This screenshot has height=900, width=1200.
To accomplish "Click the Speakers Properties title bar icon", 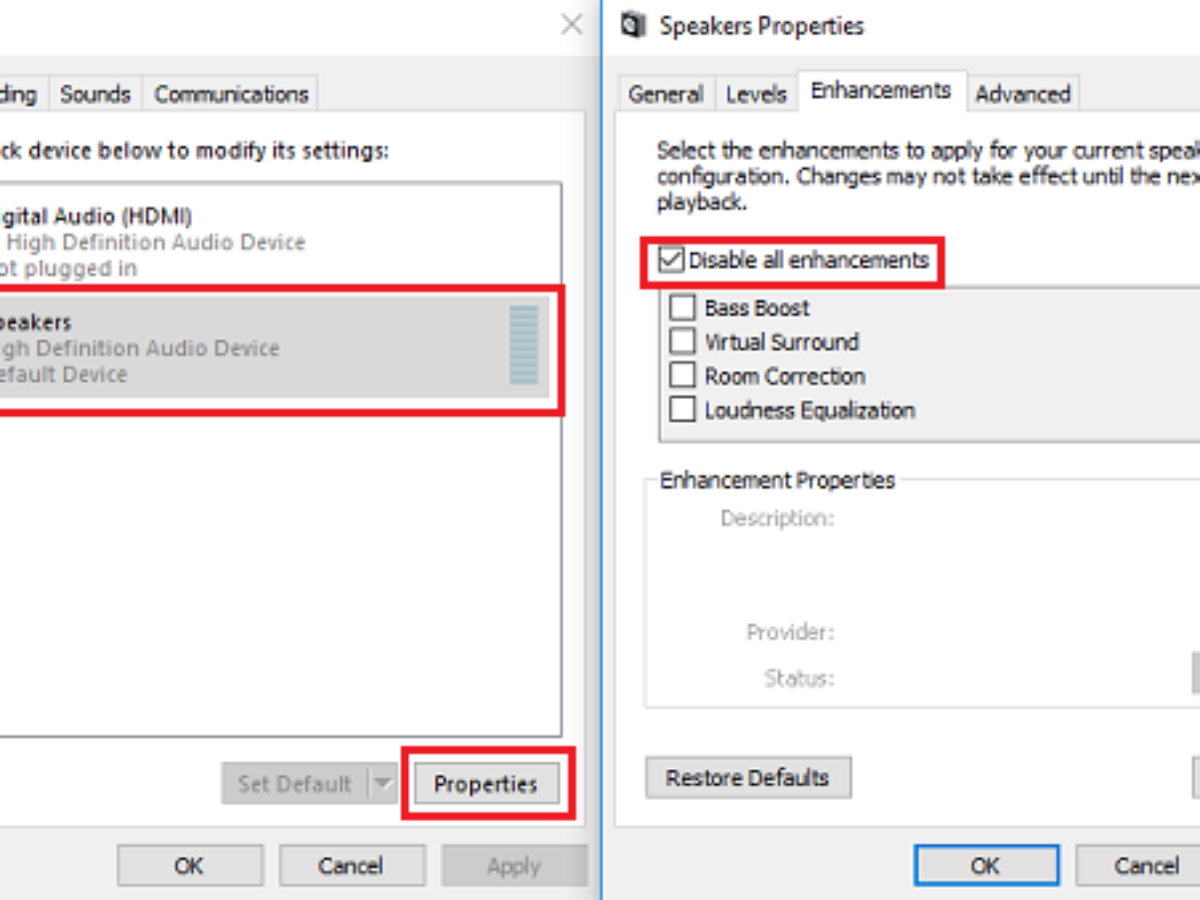I will [633, 25].
